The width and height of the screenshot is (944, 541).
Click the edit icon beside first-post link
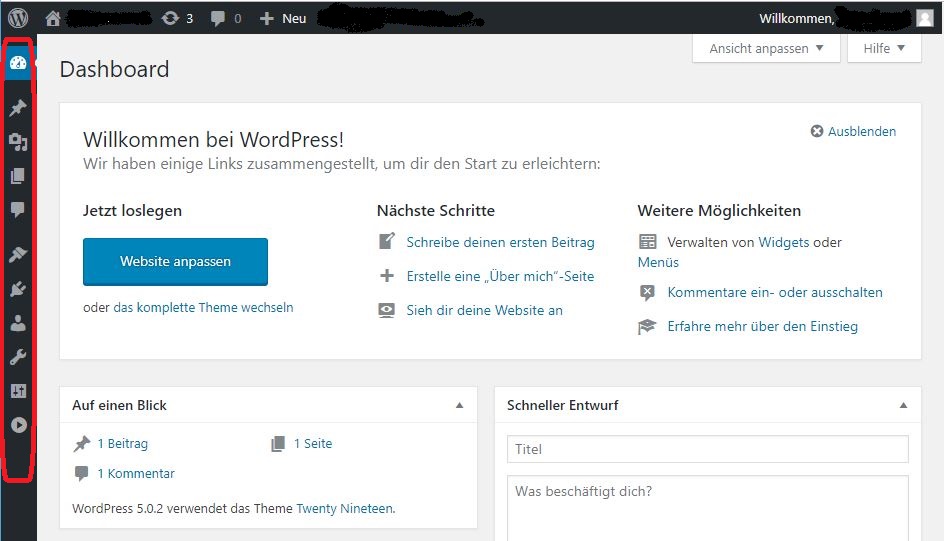click(x=387, y=241)
